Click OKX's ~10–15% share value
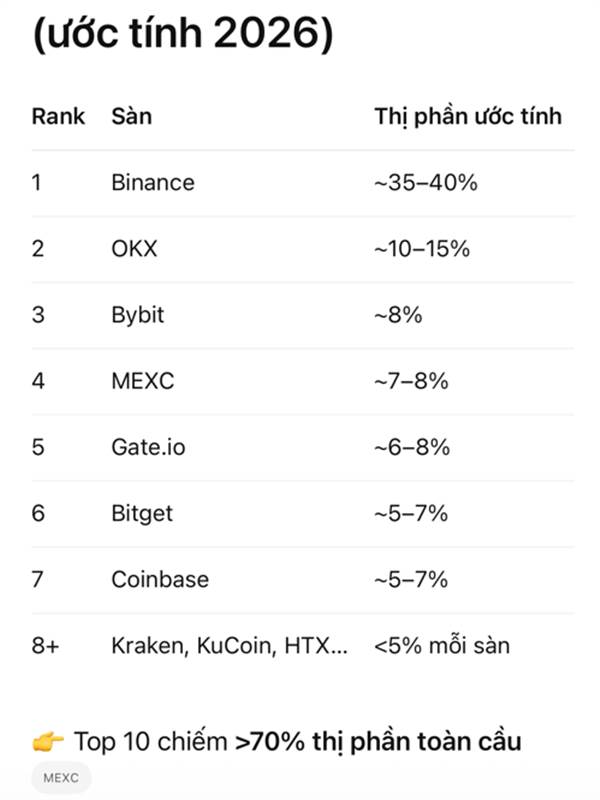The width and height of the screenshot is (600, 800). pos(421,249)
